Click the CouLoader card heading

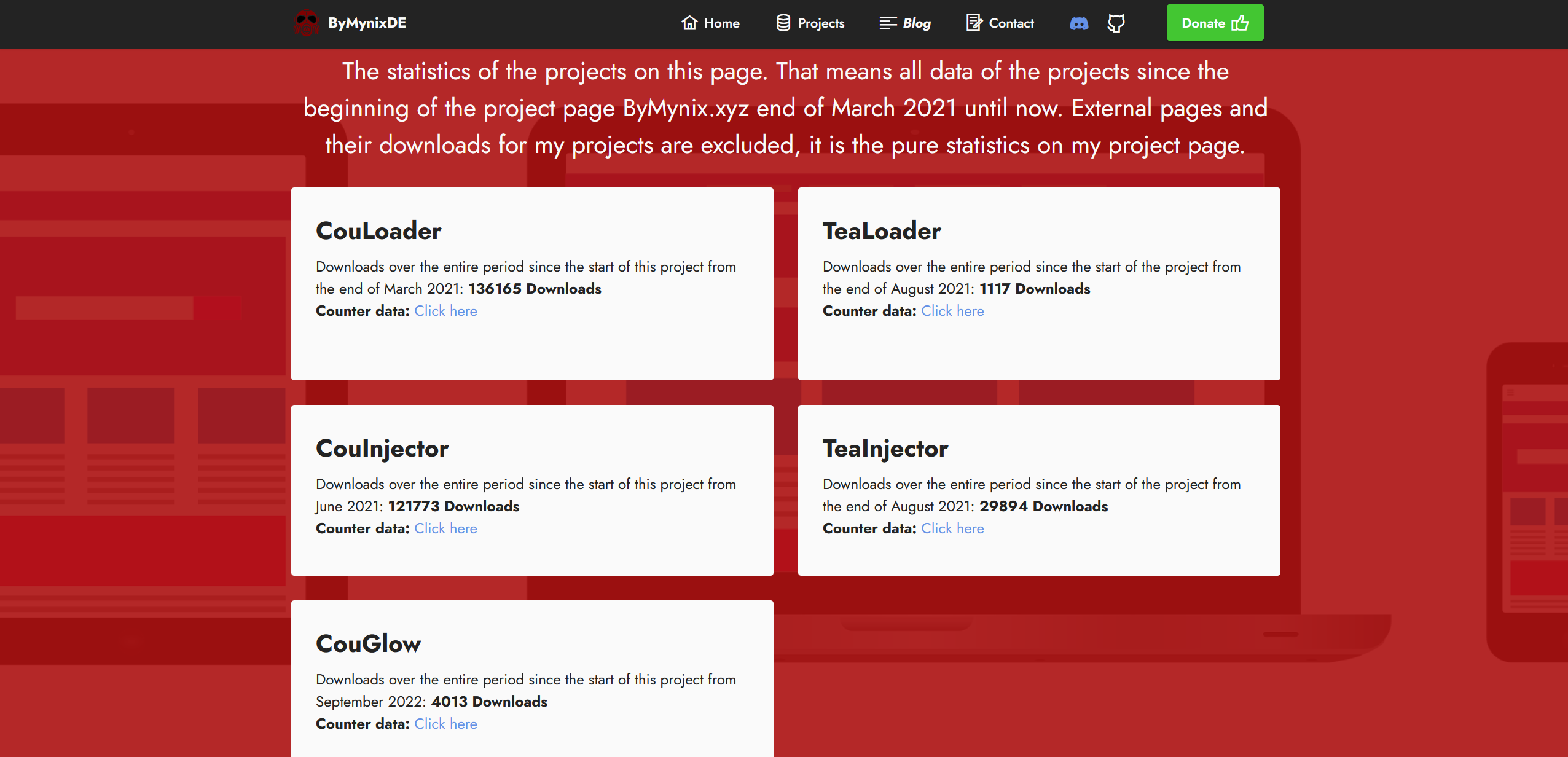378,231
